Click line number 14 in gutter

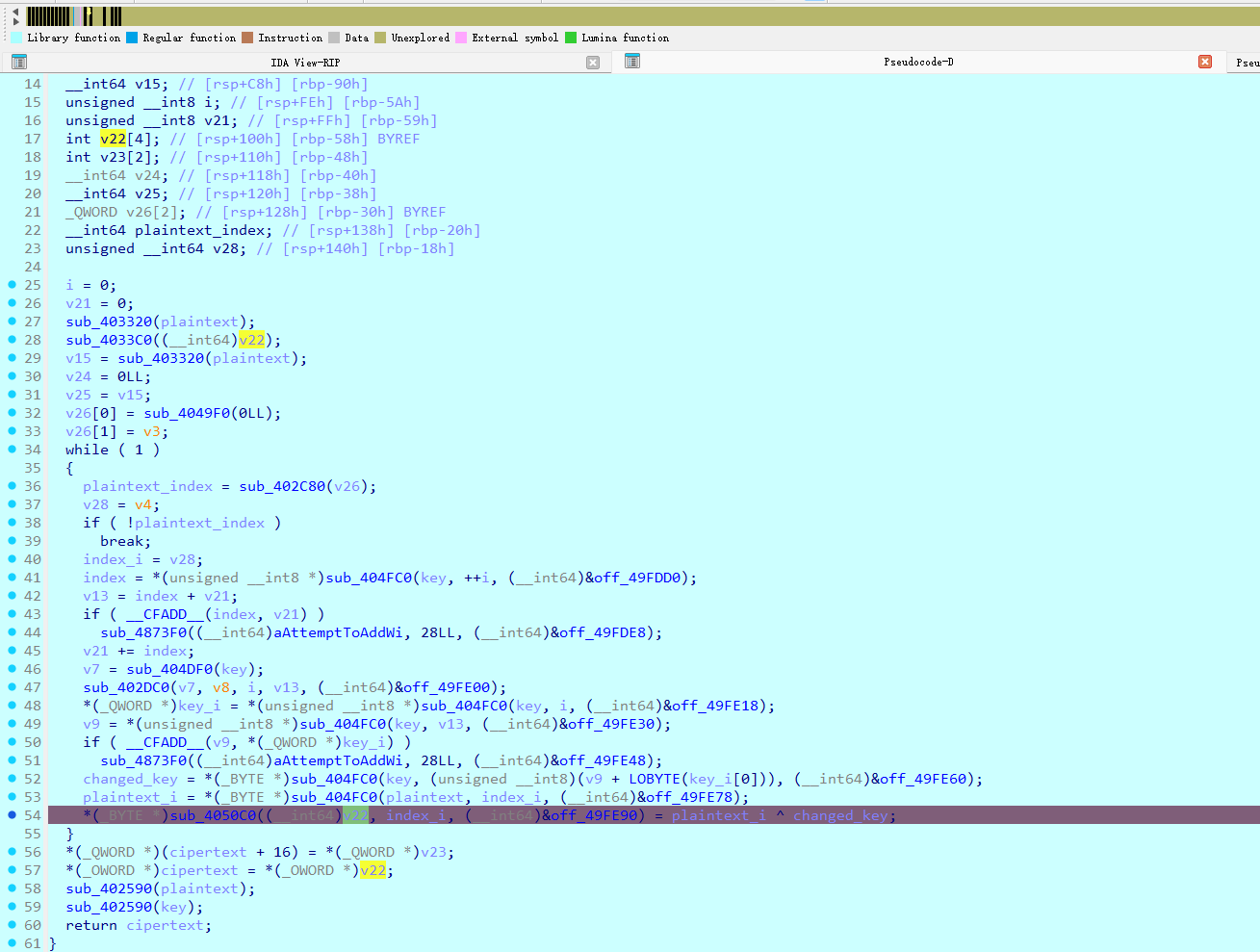33,84
